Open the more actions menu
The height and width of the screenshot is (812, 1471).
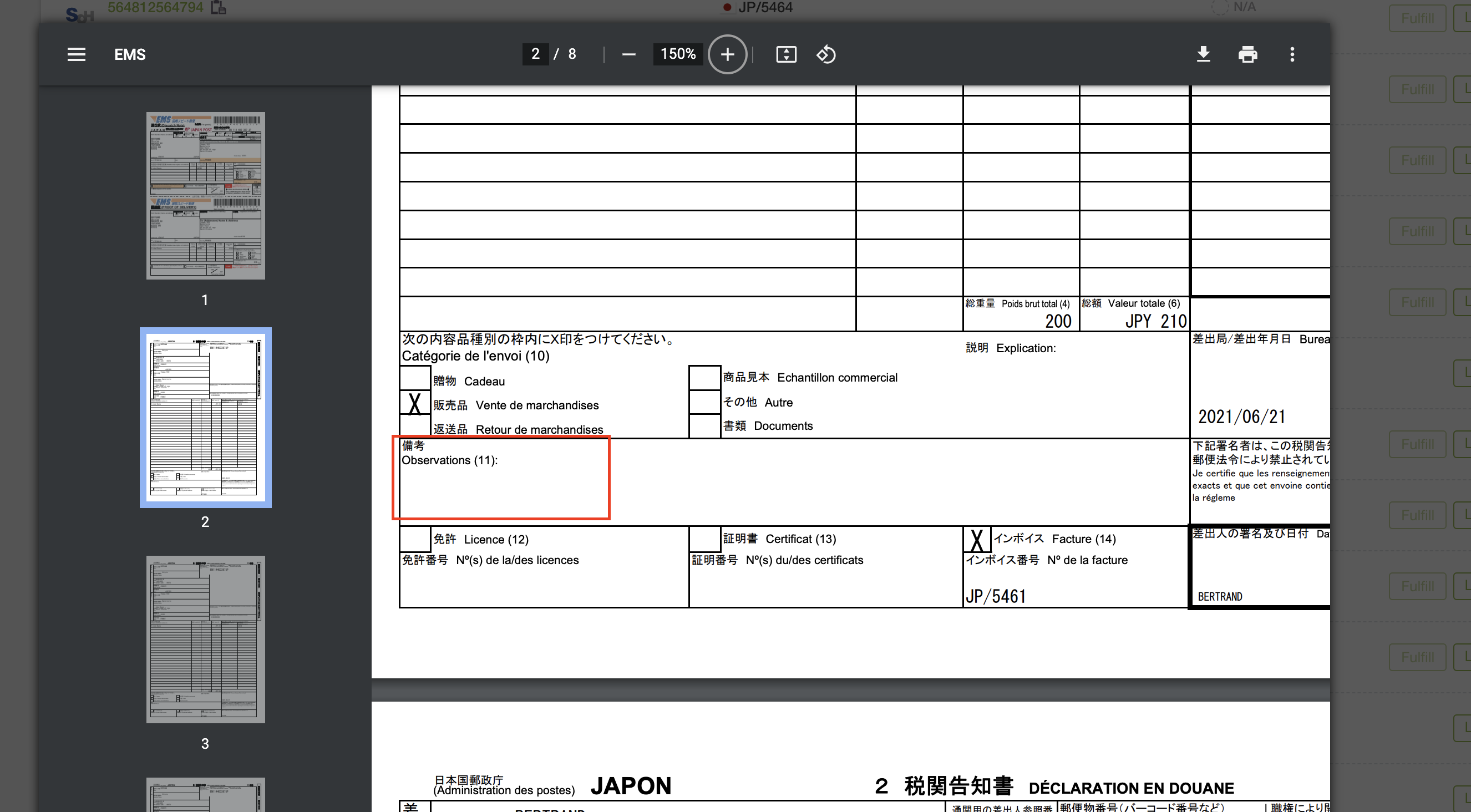pos(1292,54)
